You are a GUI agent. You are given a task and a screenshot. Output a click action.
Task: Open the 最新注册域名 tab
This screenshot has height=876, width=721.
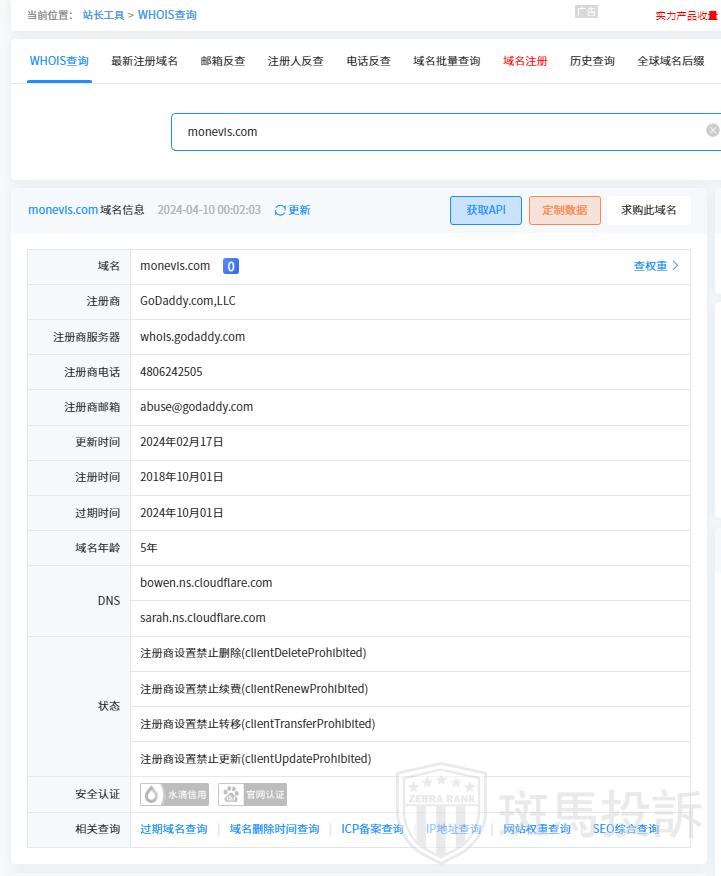pos(144,61)
